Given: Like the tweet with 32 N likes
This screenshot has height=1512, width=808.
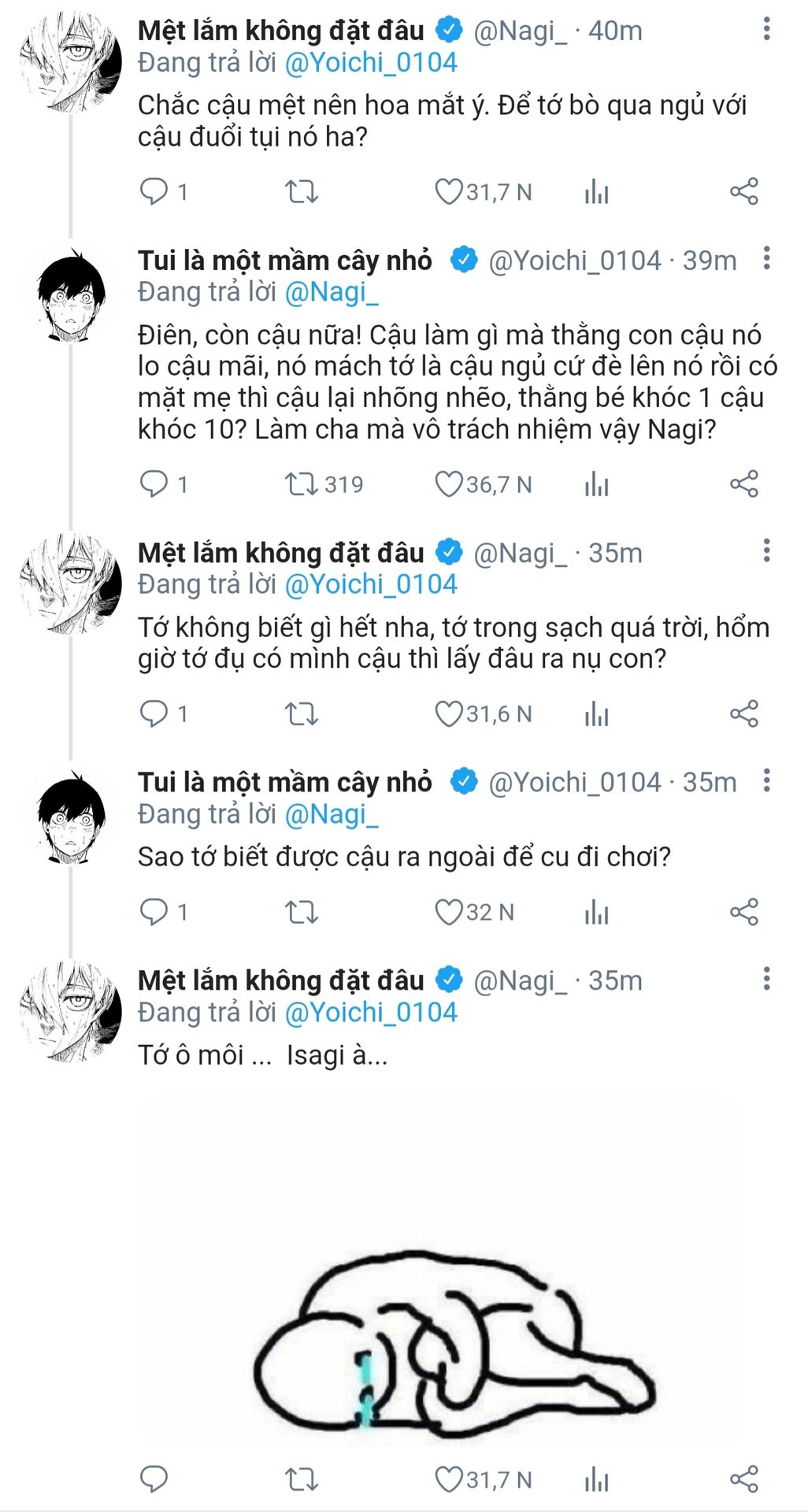Looking at the screenshot, I should 449,912.
